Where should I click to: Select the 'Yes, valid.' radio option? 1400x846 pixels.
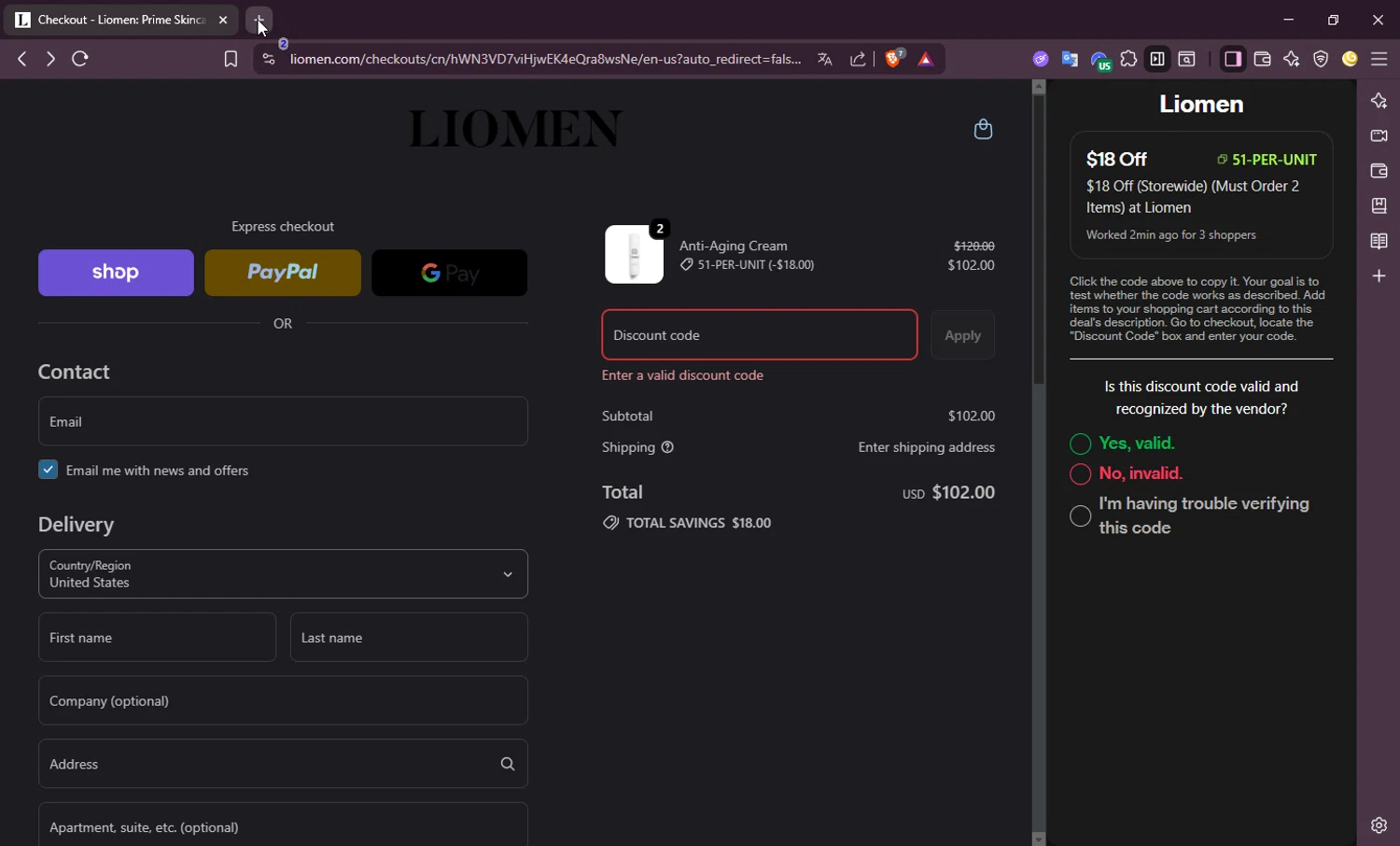click(x=1080, y=444)
